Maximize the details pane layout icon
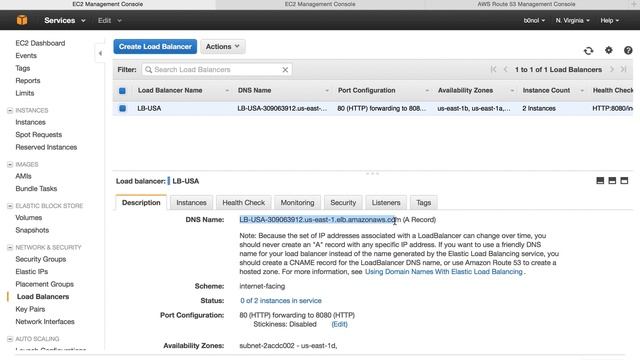The height and width of the screenshot is (360, 640). [x=624, y=180]
